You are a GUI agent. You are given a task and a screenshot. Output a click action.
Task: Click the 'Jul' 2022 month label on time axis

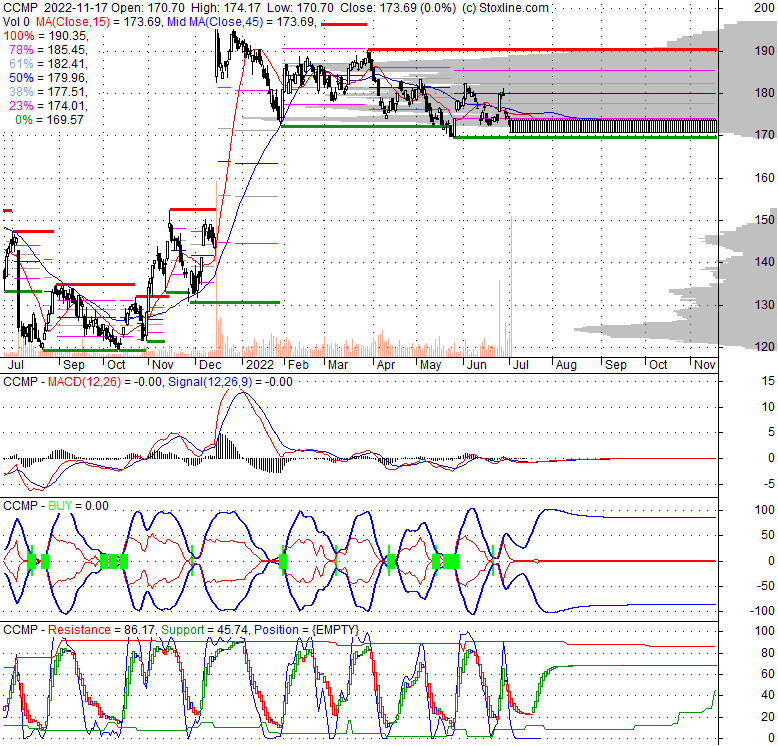pyautogui.click(x=520, y=365)
